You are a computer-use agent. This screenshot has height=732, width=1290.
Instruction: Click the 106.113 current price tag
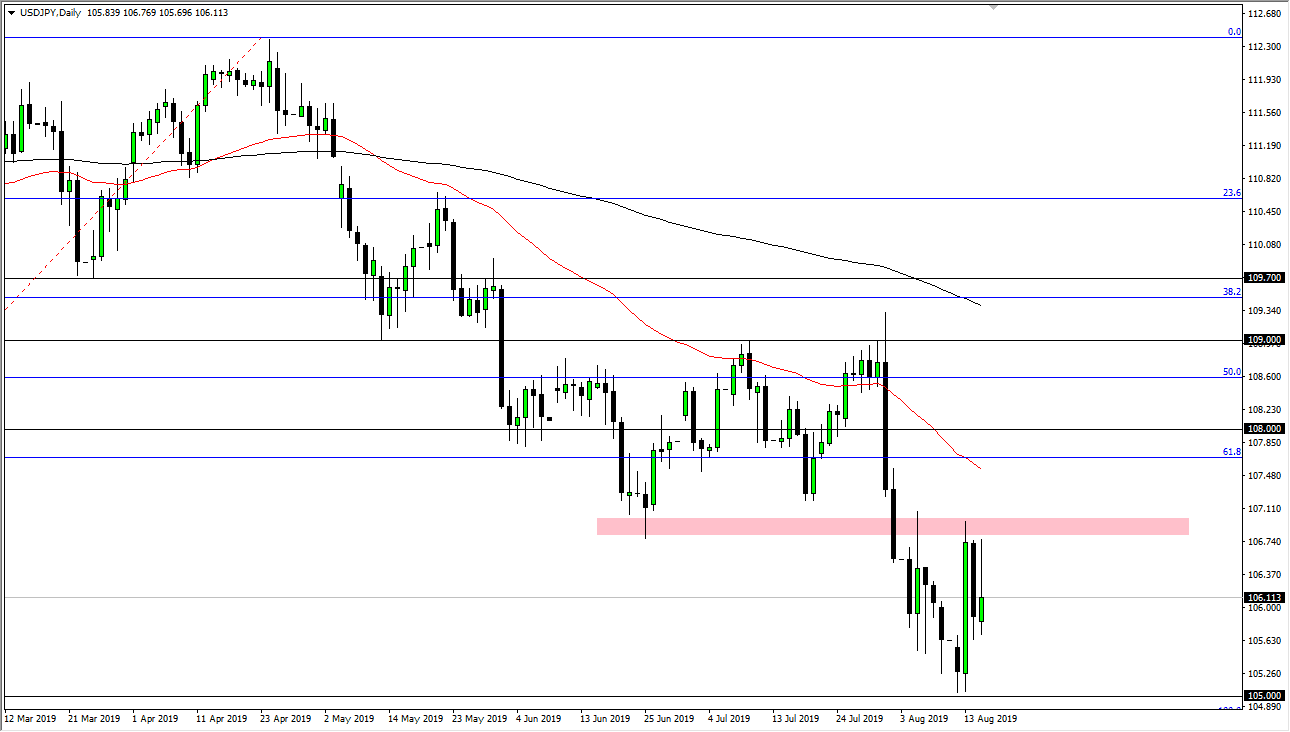[x=1262, y=597]
